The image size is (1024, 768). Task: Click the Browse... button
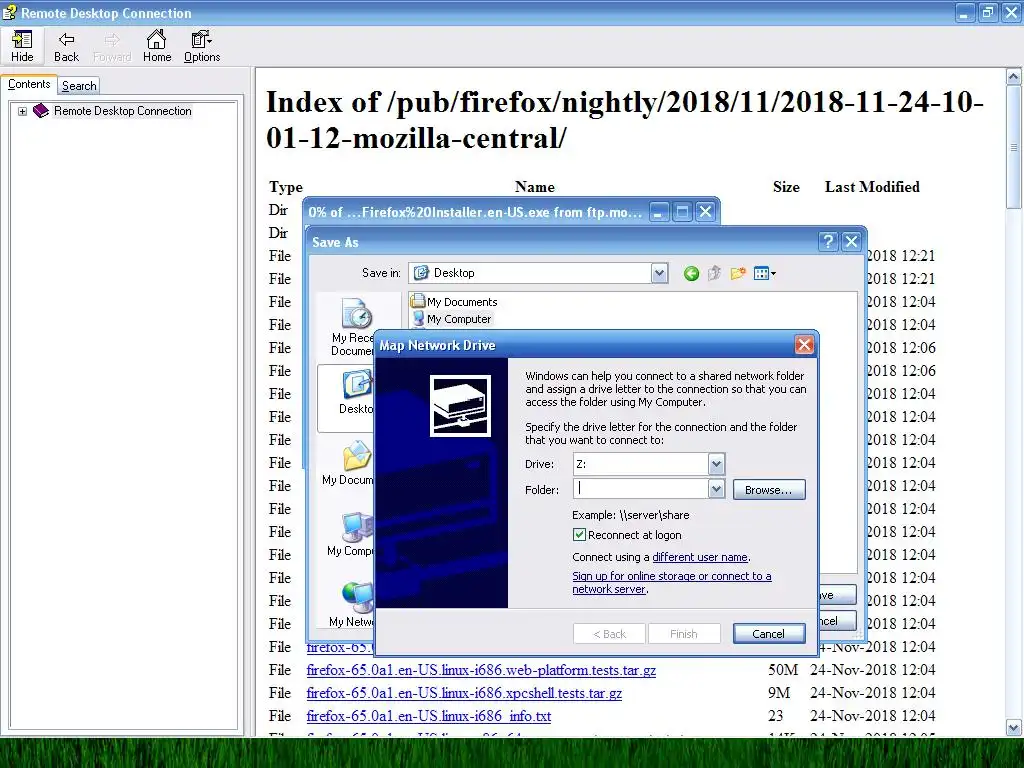[769, 490]
